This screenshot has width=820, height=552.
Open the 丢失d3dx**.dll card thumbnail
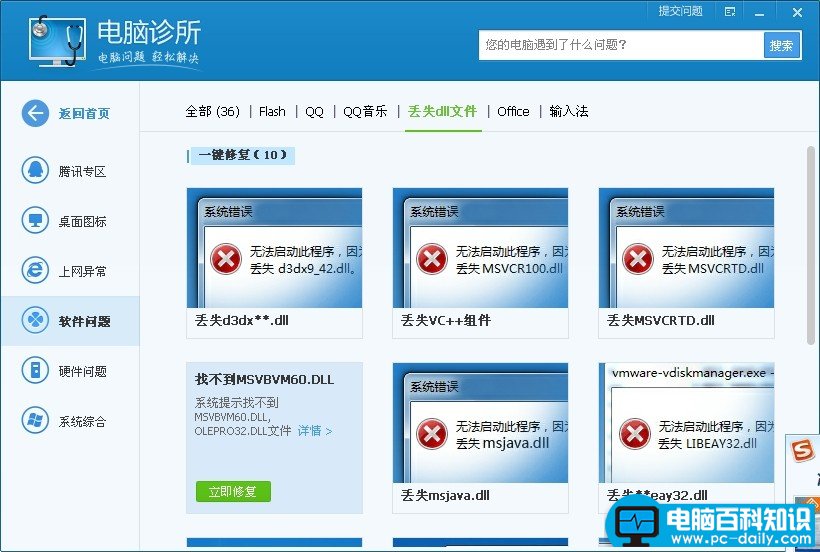pyautogui.click(x=275, y=248)
